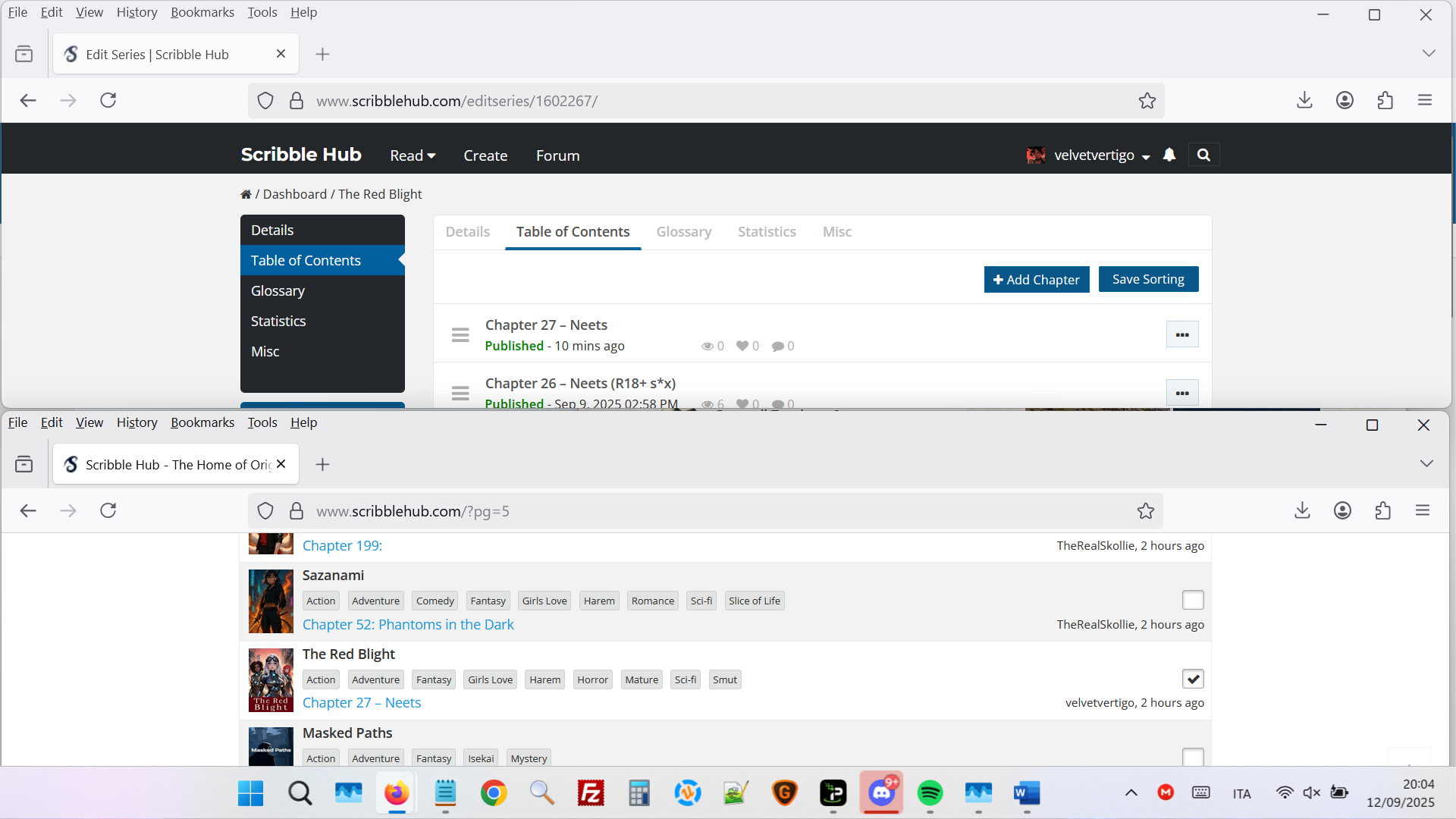Bookmark the edit series page with star

pos(1147,101)
